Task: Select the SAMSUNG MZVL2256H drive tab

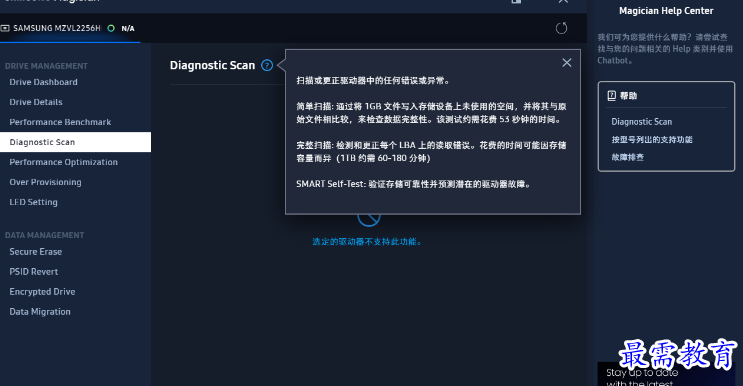Action: click(70, 28)
